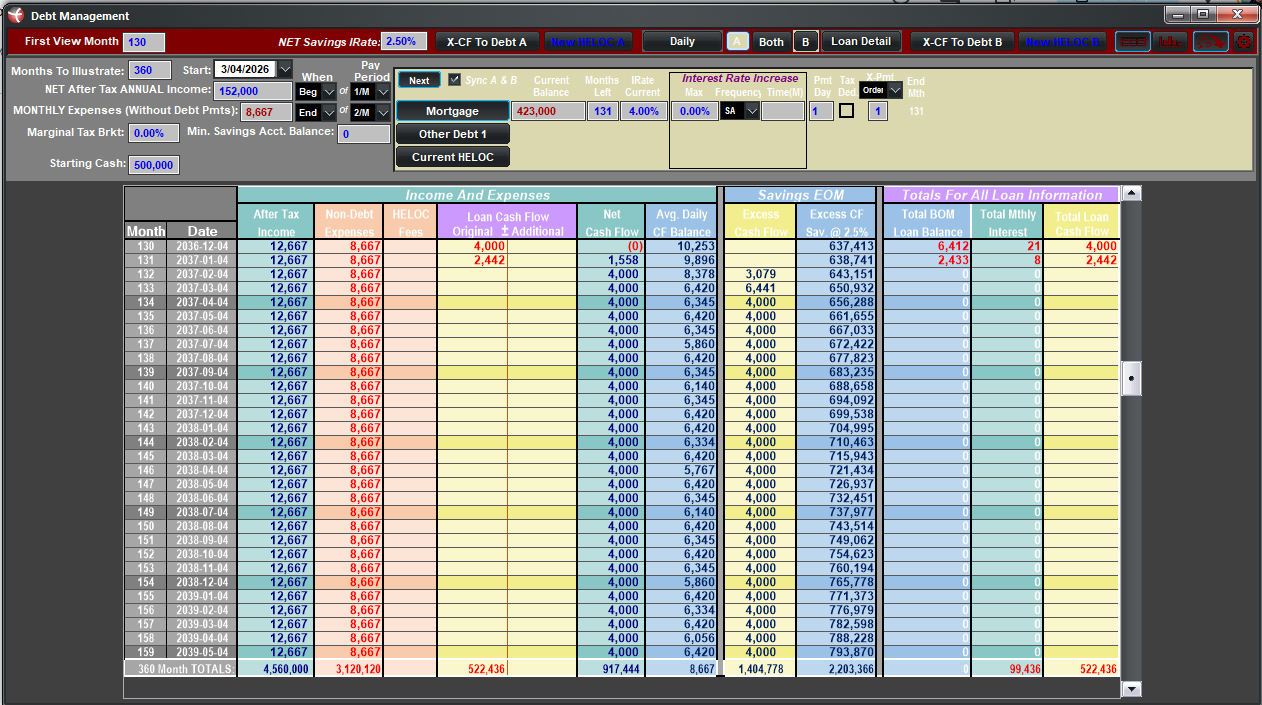Open the Beg income timing dropdown

[x=329, y=91]
